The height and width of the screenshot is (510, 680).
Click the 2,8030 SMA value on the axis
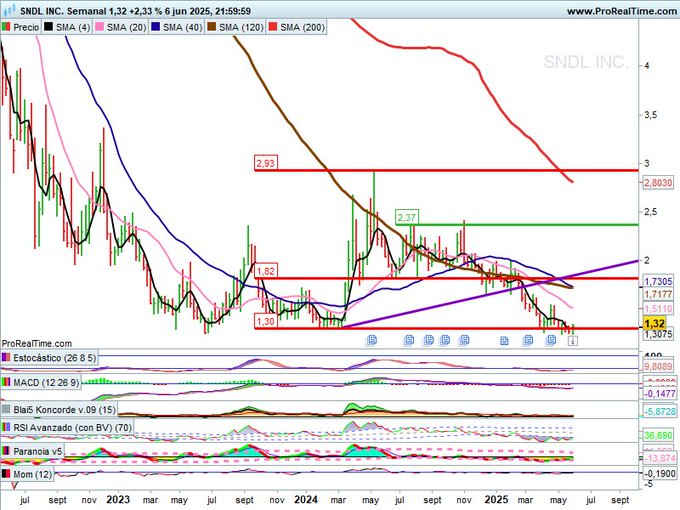(658, 183)
